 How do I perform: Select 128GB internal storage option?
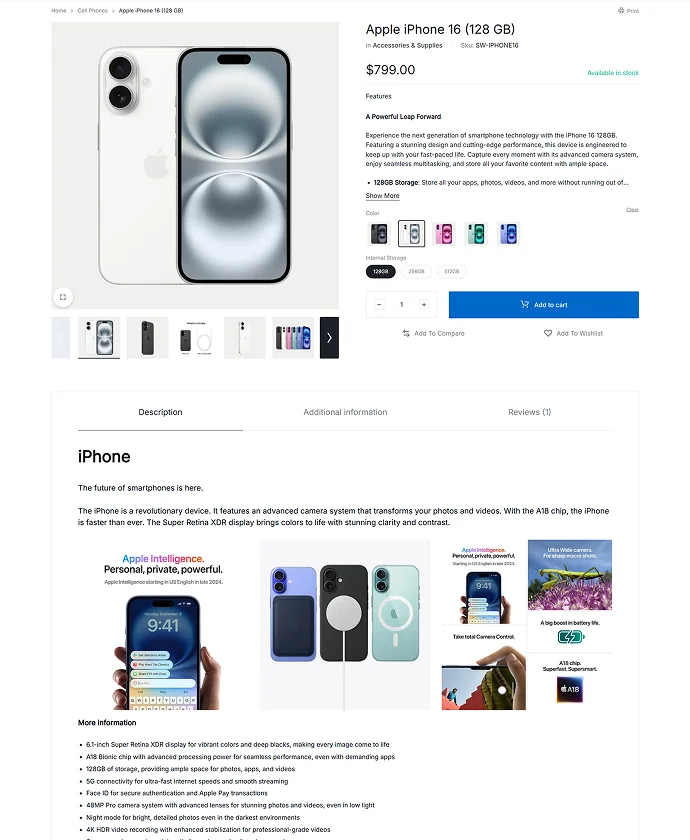380,272
